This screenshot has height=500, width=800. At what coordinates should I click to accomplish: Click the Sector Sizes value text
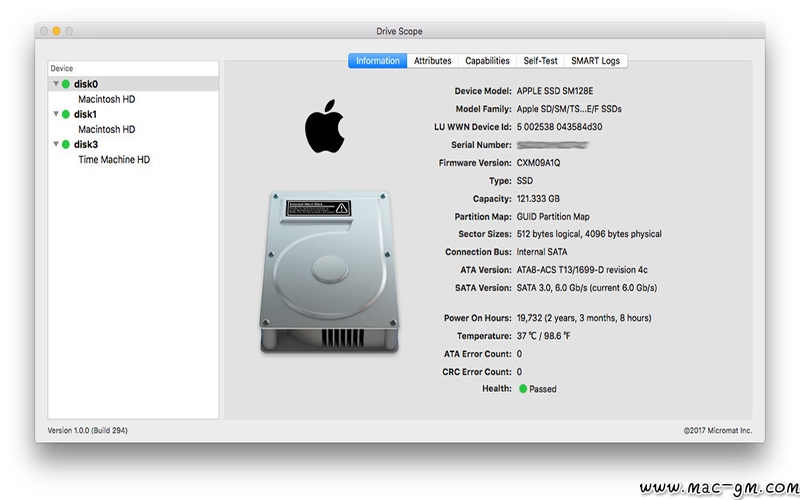(589, 234)
